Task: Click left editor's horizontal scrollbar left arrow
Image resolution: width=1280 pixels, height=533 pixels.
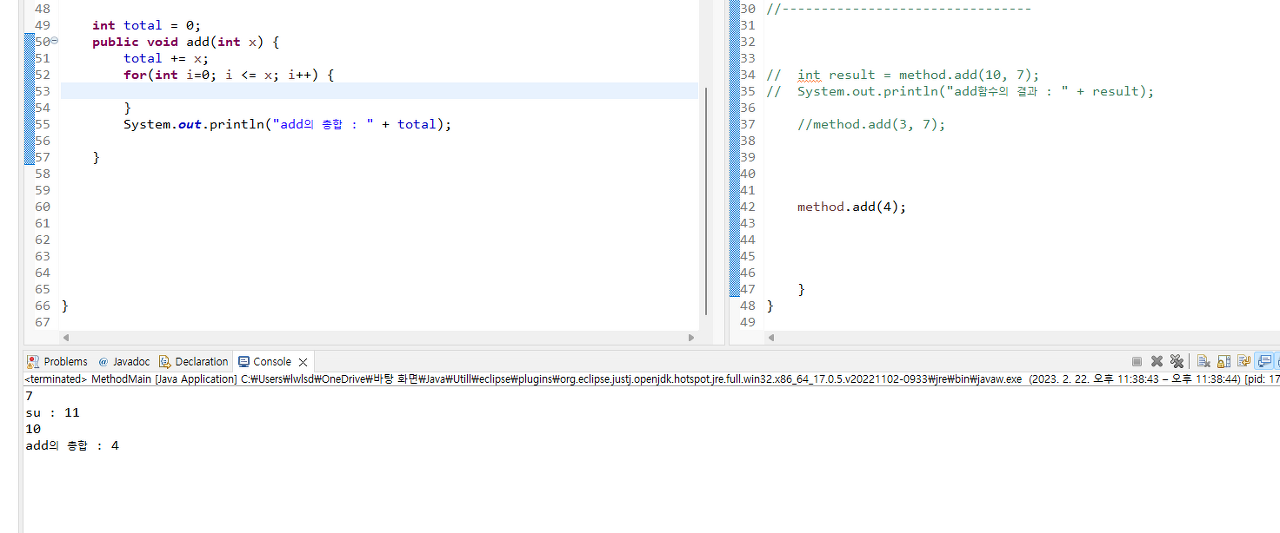Action: tap(66, 338)
